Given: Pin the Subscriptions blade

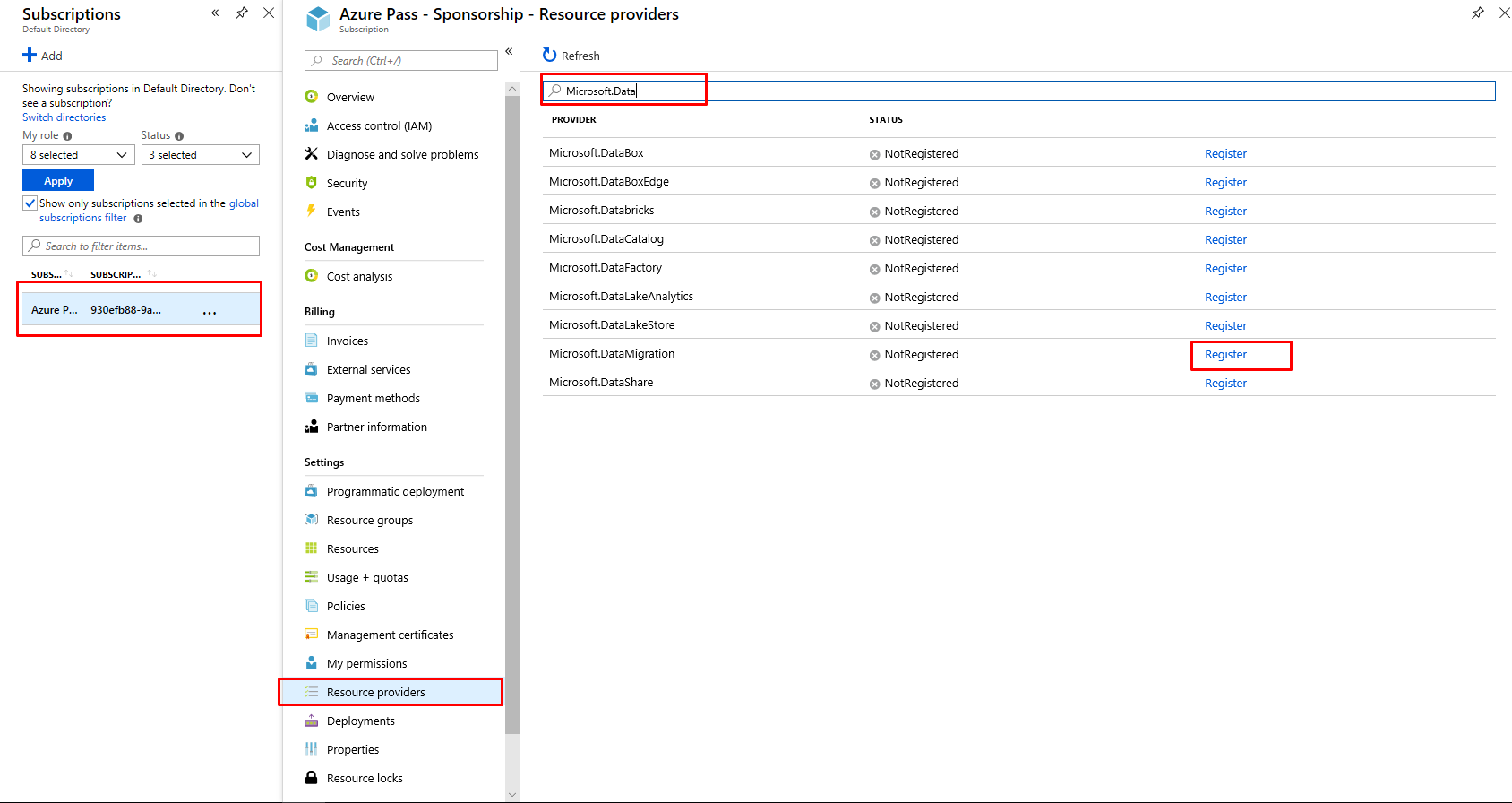Looking at the screenshot, I should (x=242, y=13).
